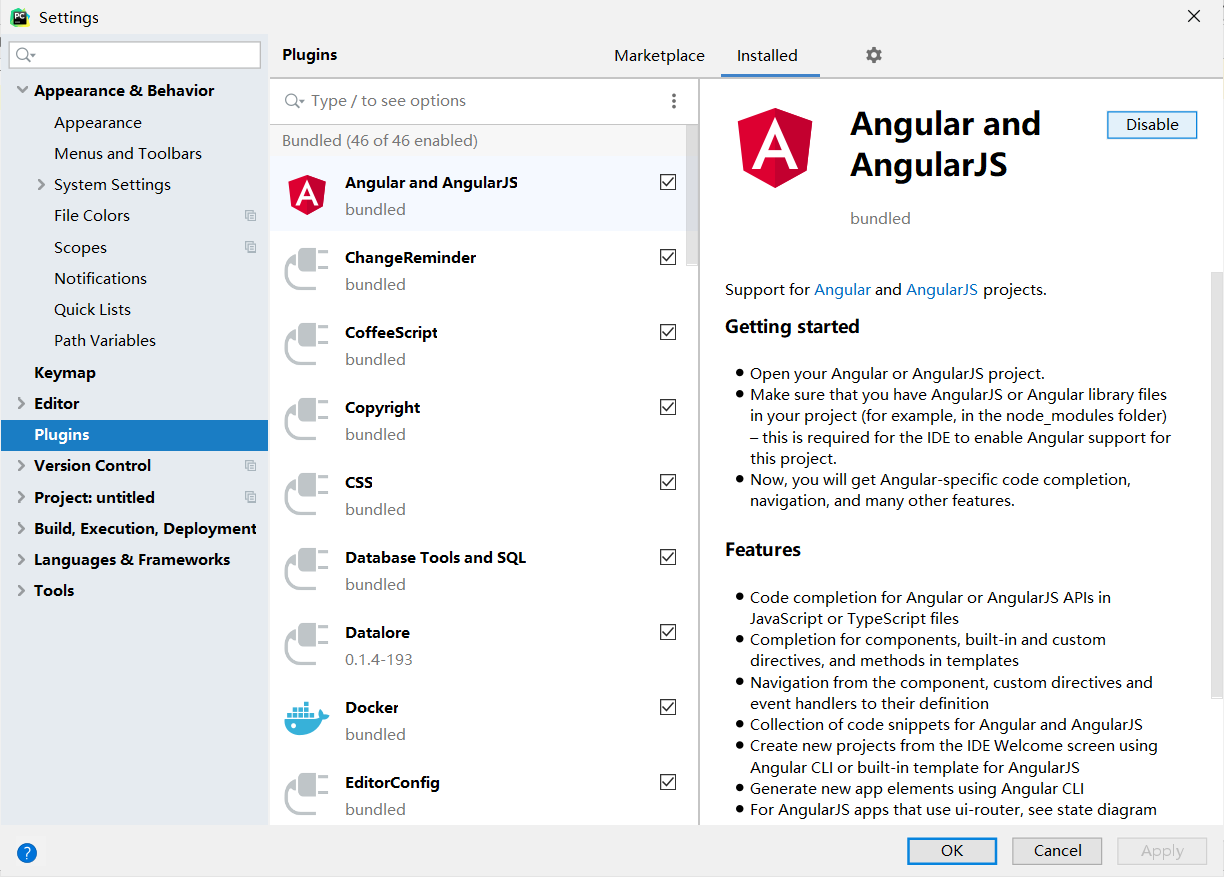Confirm settings with the OK button
Screen dimensions: 1224x877
click(952, 851)
